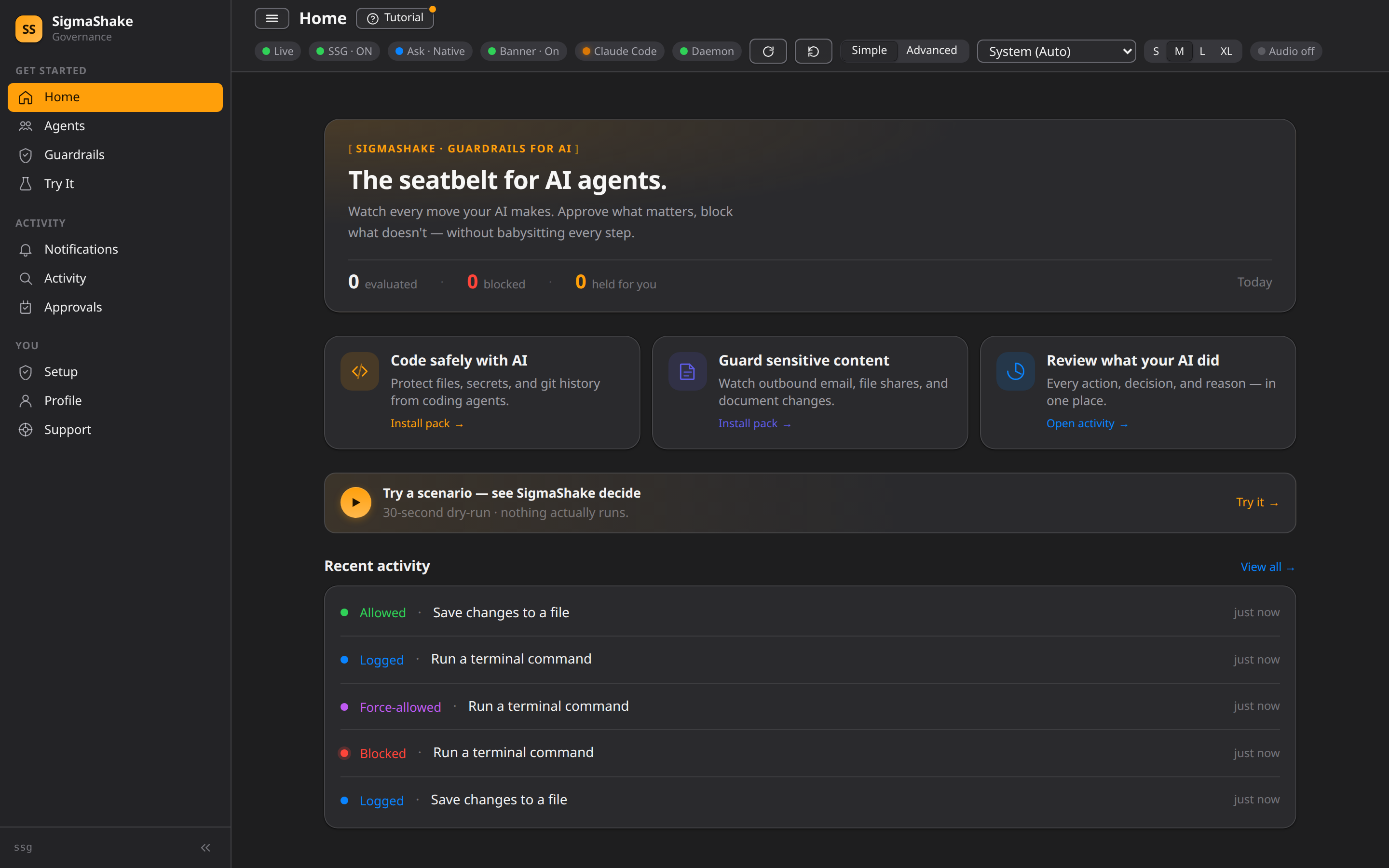Image resolution: width=1389 pixels, height=868 pixels.
Task: Select size S
Action: click(x=1156, y=51)
